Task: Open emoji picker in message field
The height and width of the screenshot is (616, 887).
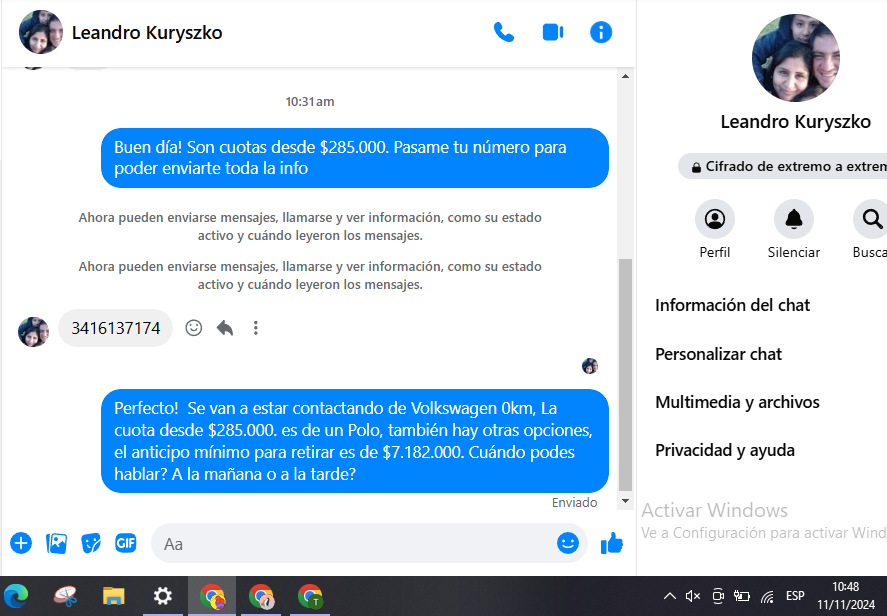Action: [x=567, y=543]
